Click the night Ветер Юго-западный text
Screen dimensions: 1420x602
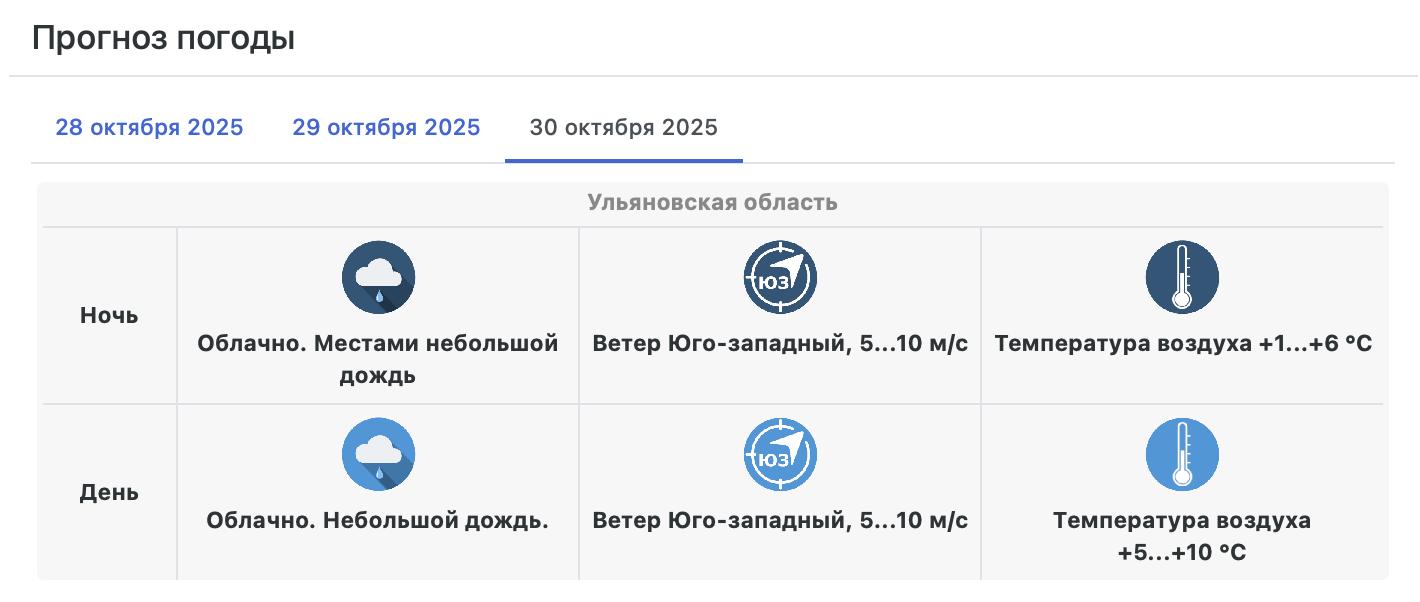780,344
